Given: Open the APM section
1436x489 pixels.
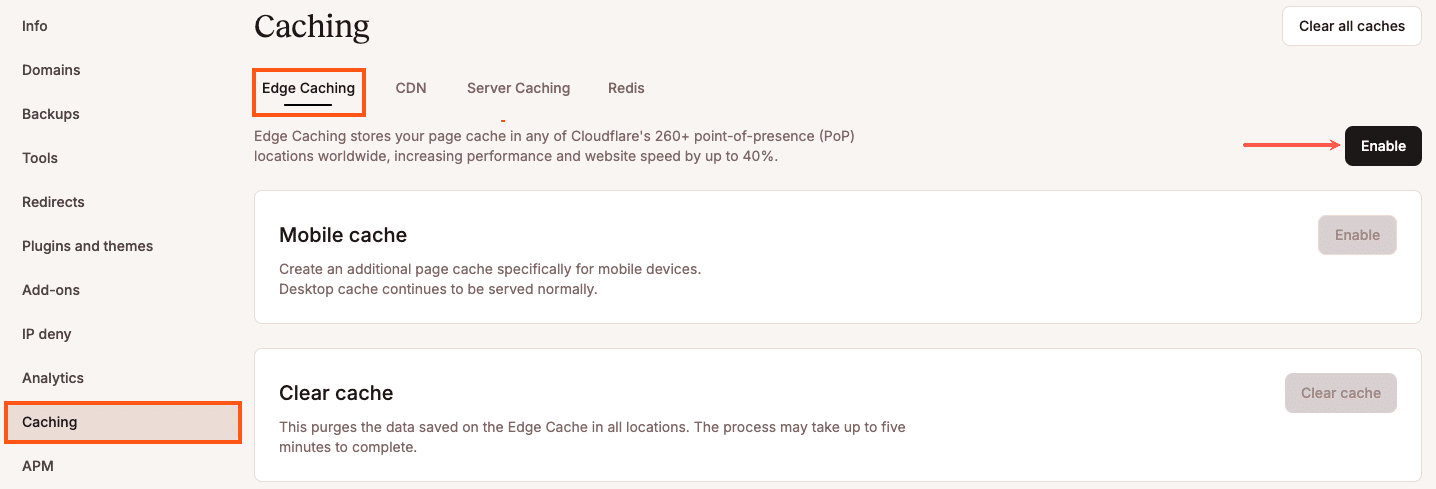Looking at the screenshot, I should (x=38, y=466).
